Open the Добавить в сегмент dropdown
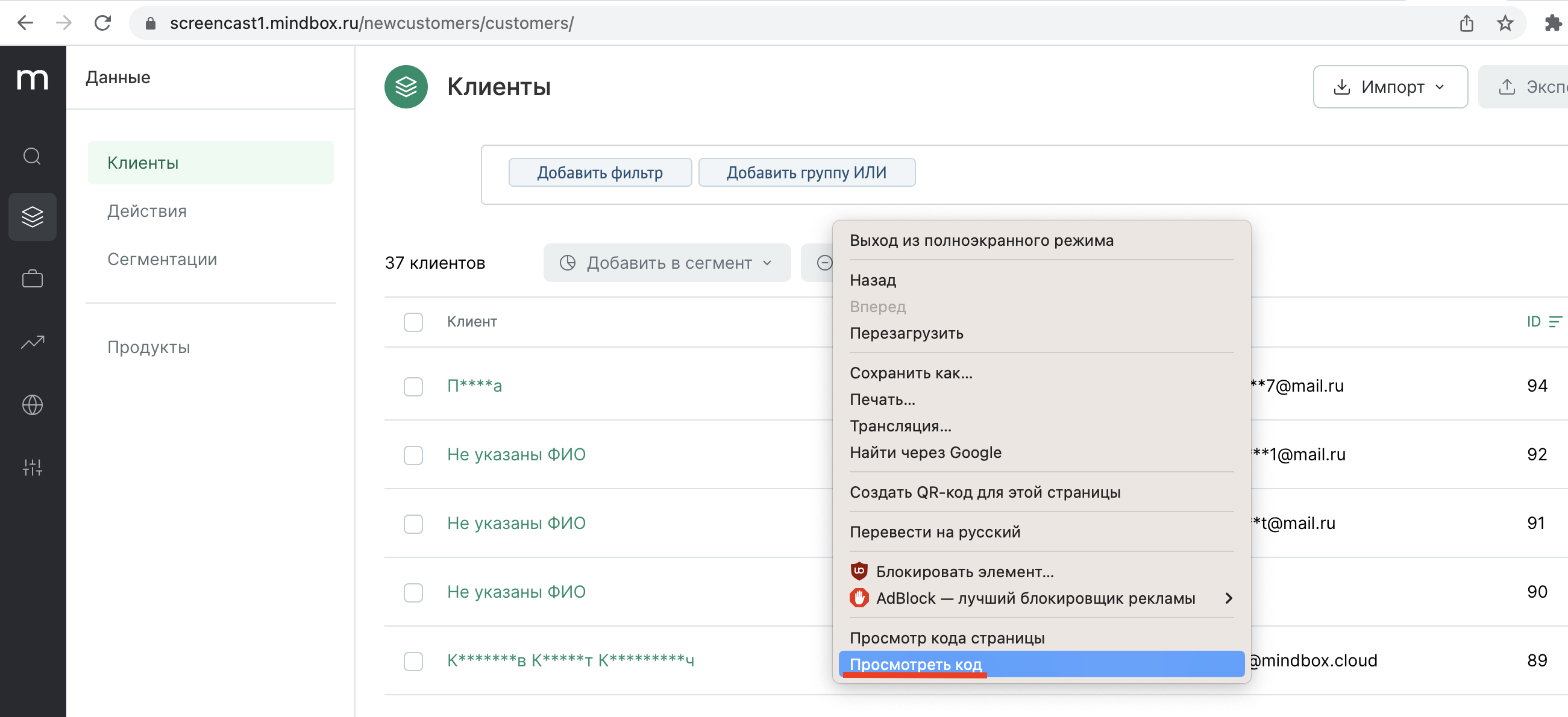The image size is (1568, 717). tap(667, 263)
